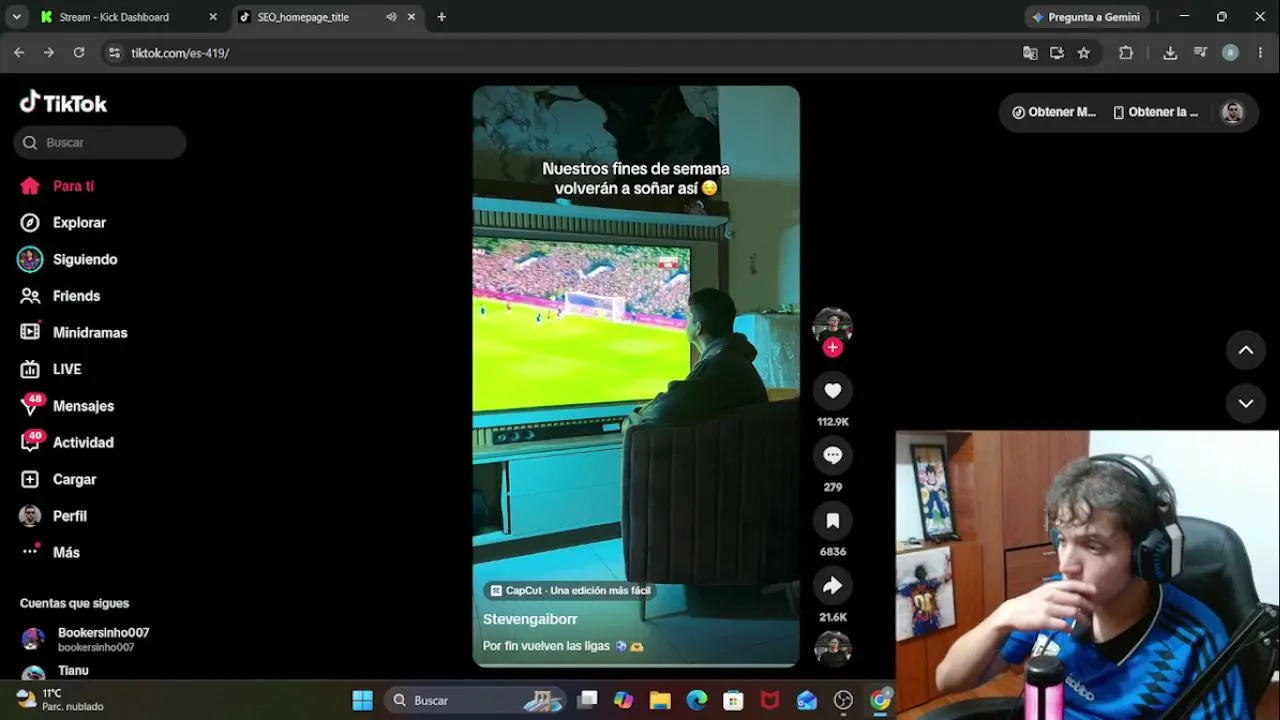Open the Chrome profile avatar
The width and height of the screenshot is (1280, 720).
(1231, 53)
